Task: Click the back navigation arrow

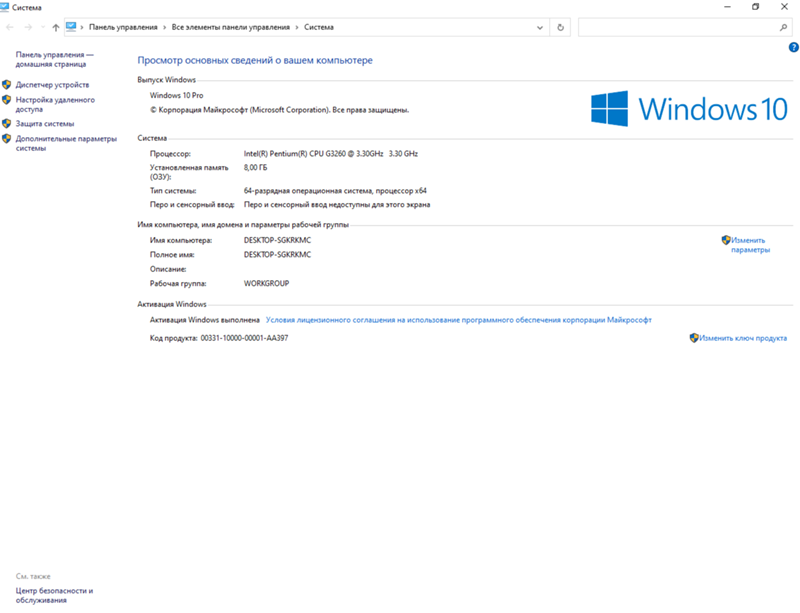Action: pos(10,28)
